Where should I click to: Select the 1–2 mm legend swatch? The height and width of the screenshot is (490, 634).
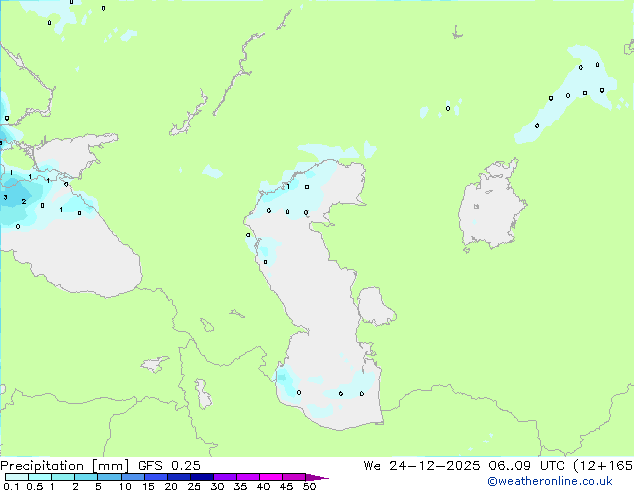(63, 477)
